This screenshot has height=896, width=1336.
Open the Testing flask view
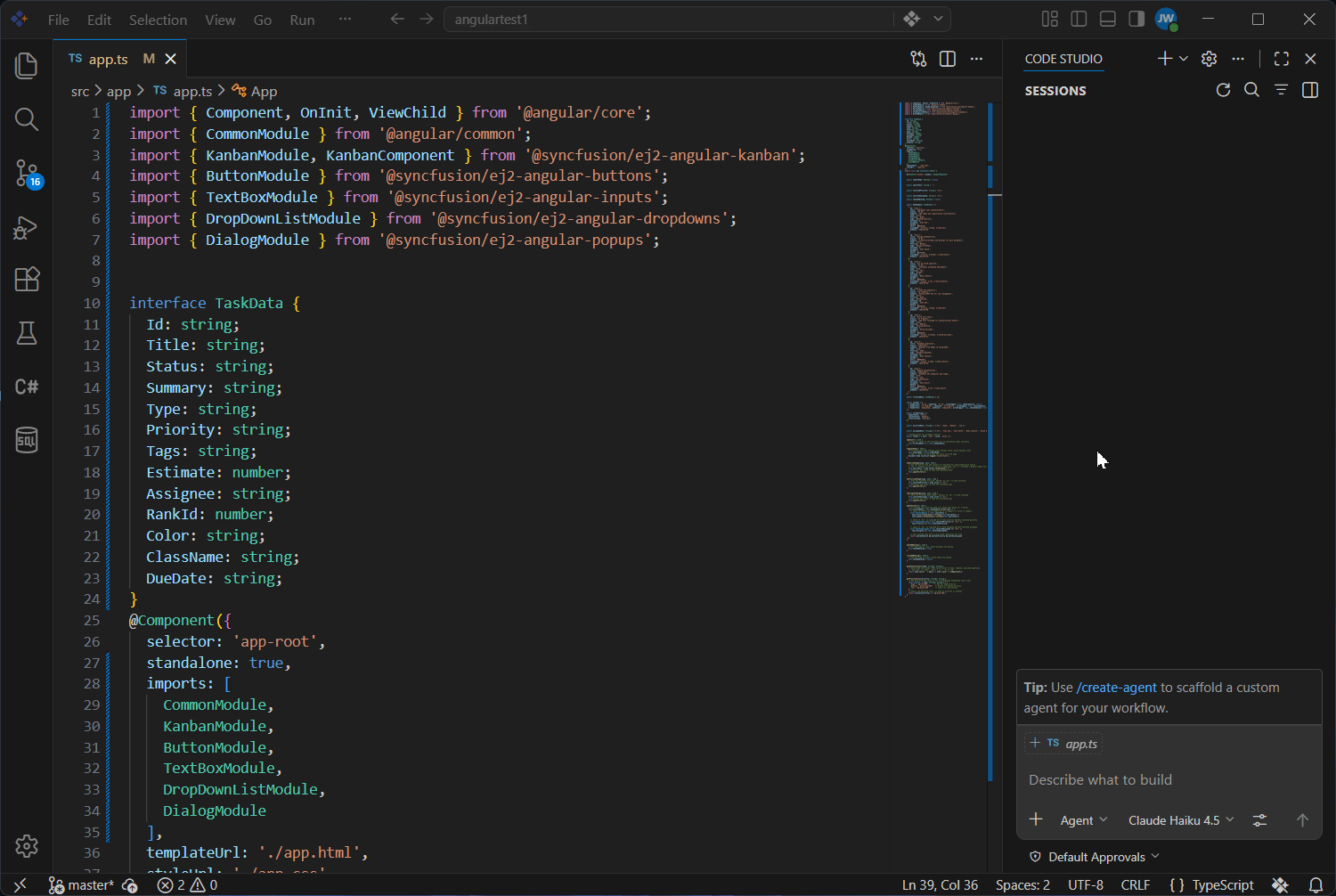tap(27, 333)
